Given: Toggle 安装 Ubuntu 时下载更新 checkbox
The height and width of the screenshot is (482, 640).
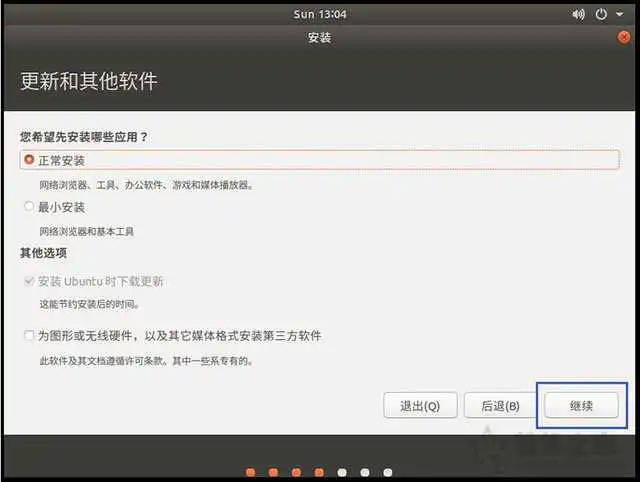Looking at the screenshot, I should (29, 281).
